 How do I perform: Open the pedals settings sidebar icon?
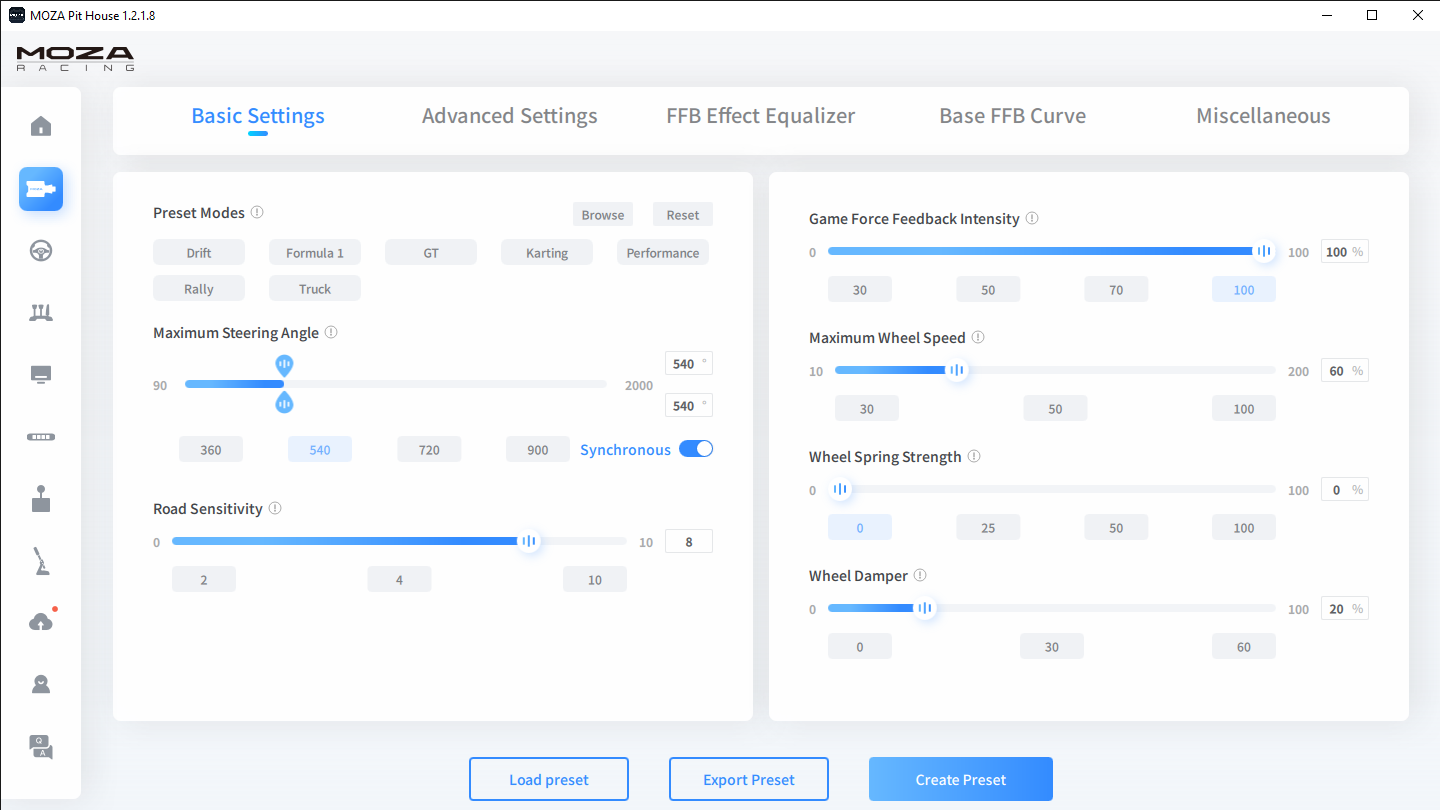pos(41,313)
